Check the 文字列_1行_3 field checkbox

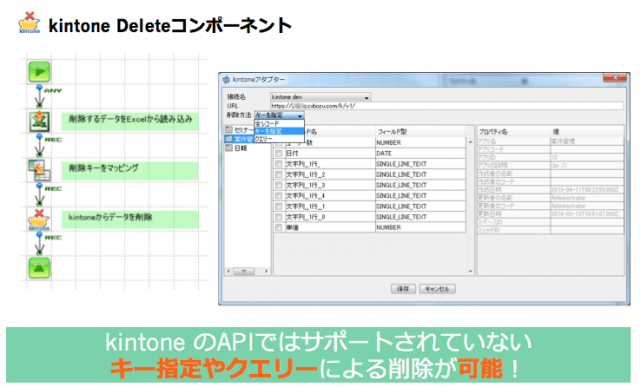click(279, 185)
